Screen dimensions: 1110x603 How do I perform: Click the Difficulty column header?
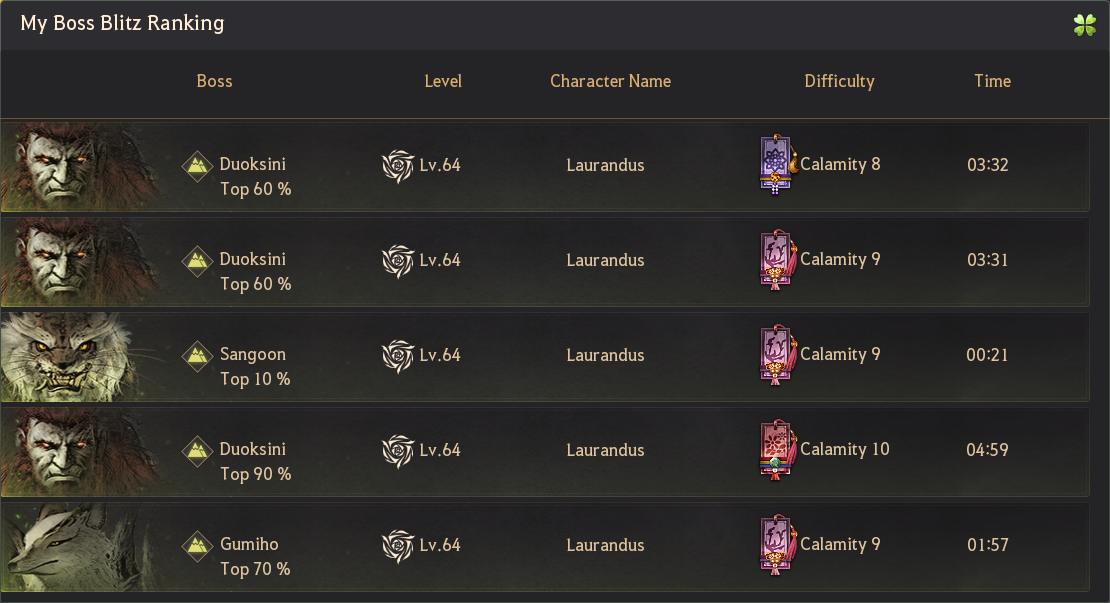click(840, 82)
